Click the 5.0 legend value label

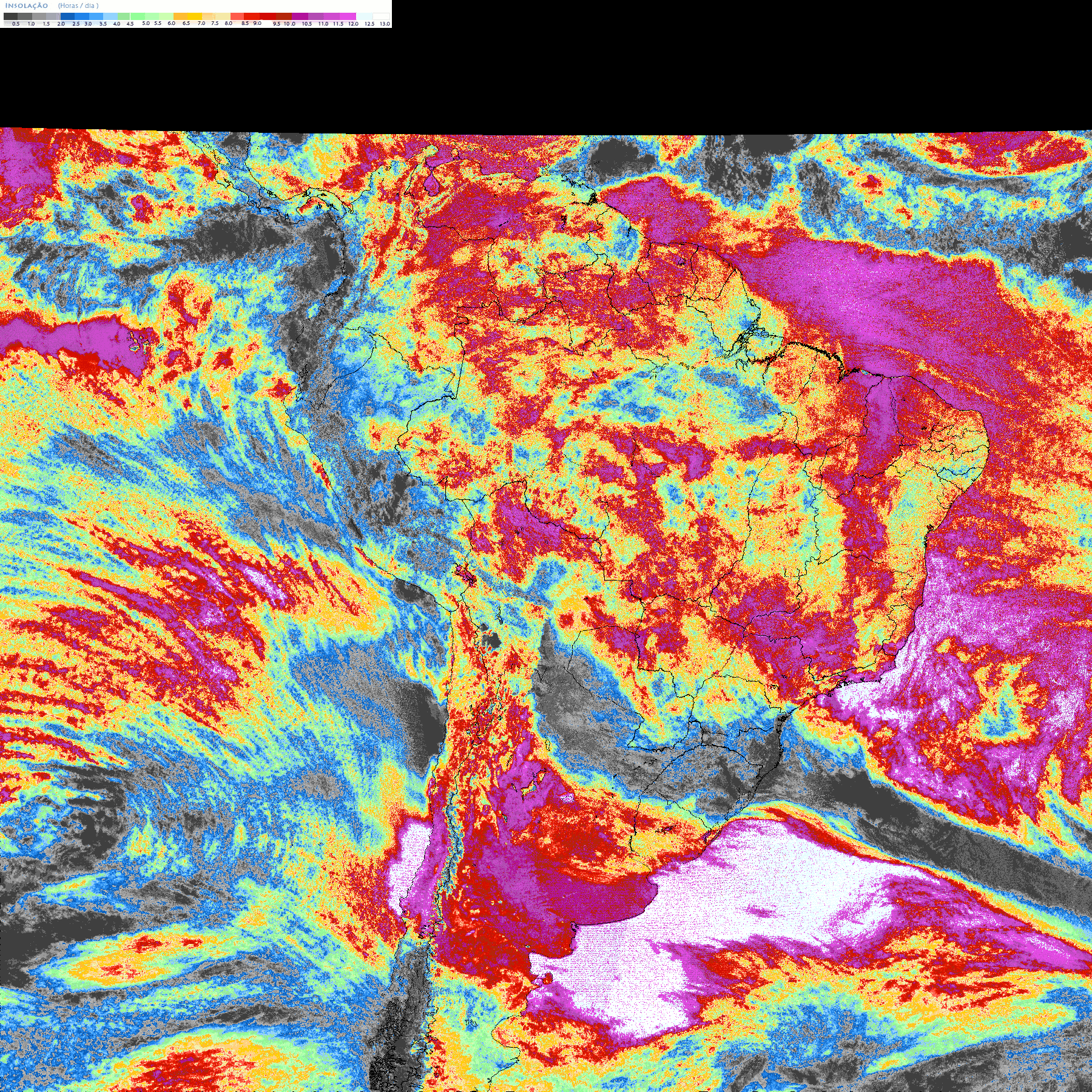pos(146,23)
